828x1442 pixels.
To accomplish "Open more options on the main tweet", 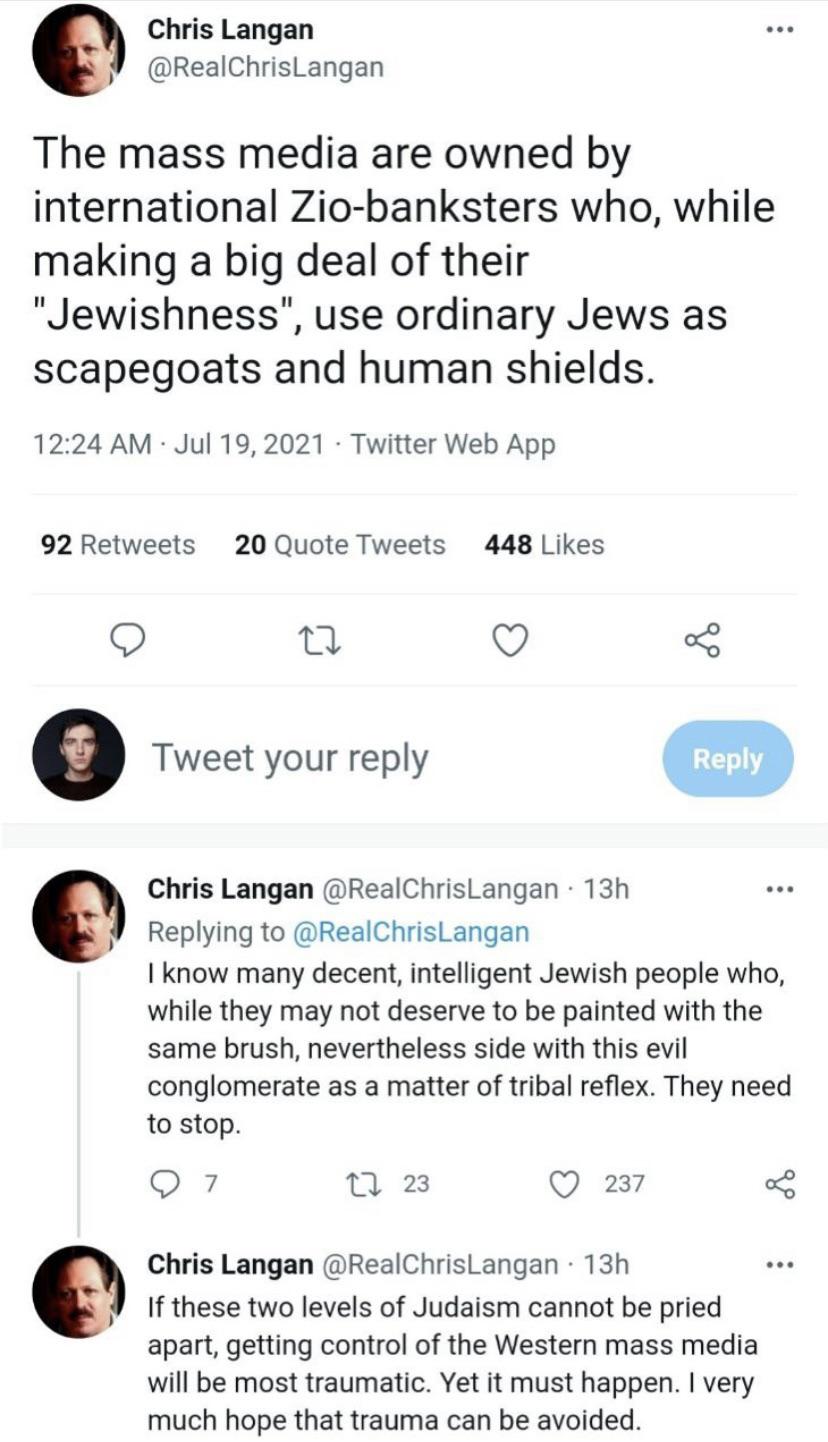I will pyautogui.click(x=778, y=30).
